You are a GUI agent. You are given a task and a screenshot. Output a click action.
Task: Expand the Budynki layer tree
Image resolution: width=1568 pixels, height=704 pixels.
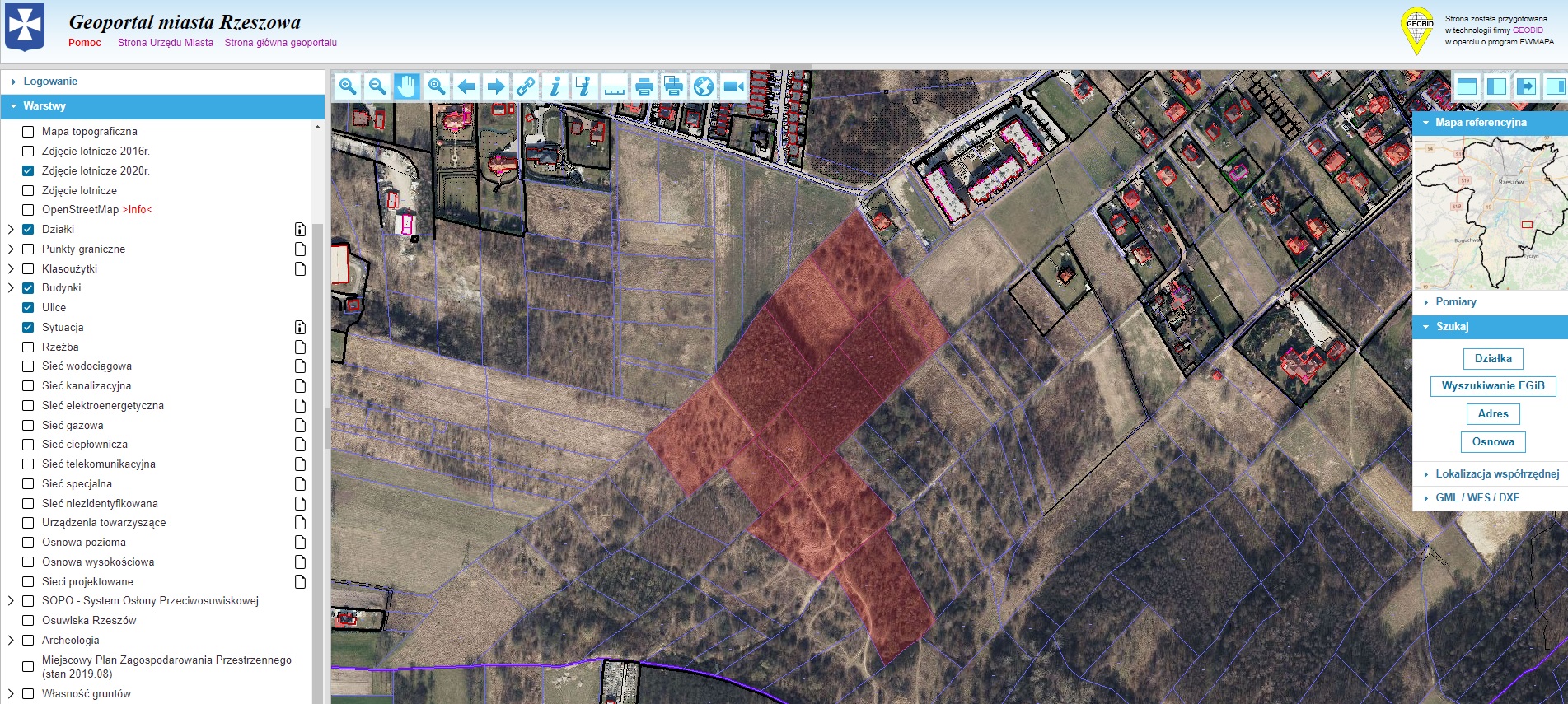11,288
